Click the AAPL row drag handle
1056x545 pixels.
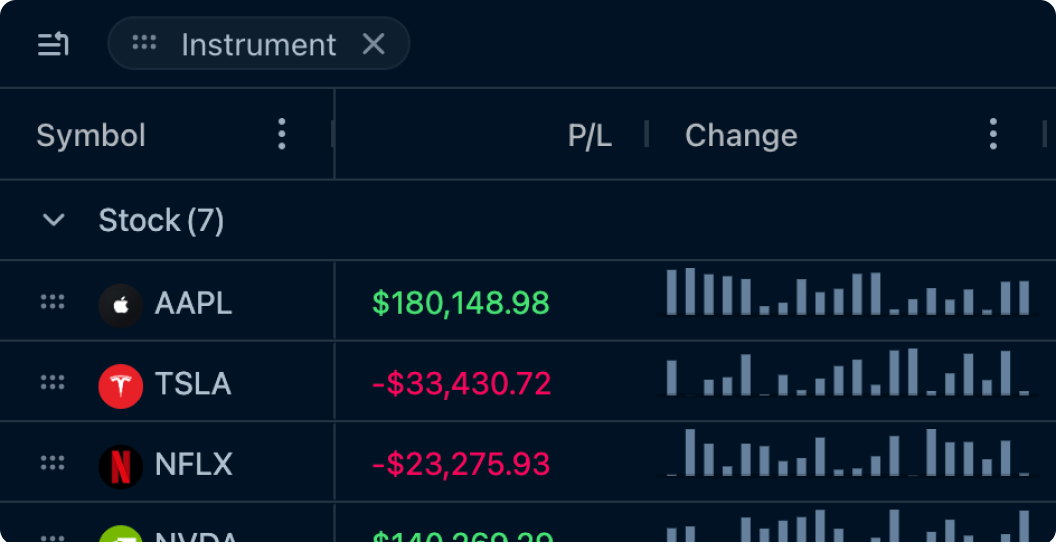[53, 302]
